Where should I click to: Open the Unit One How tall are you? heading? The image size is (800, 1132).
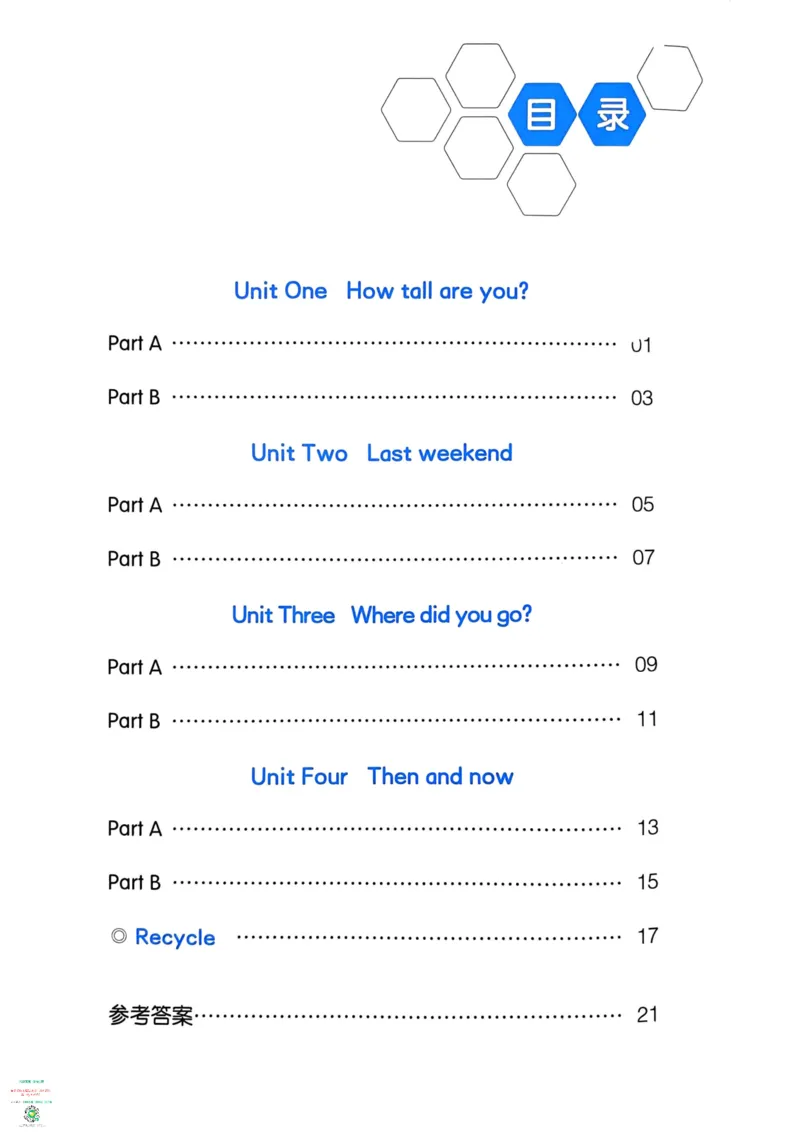pyautogui.click(x=381, y=291)
